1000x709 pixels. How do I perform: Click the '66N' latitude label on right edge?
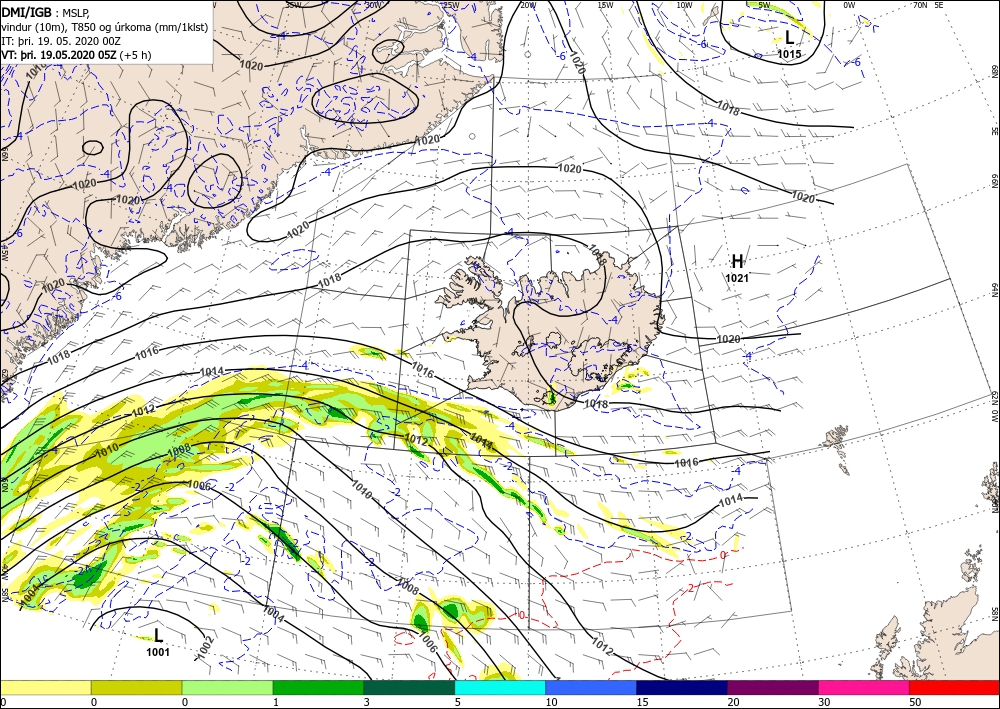994,182
